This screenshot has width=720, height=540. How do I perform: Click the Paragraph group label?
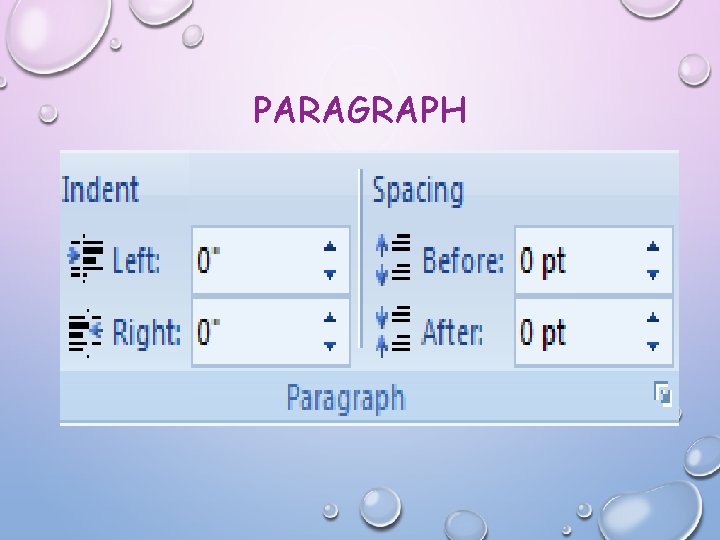(x=346, y=398)
